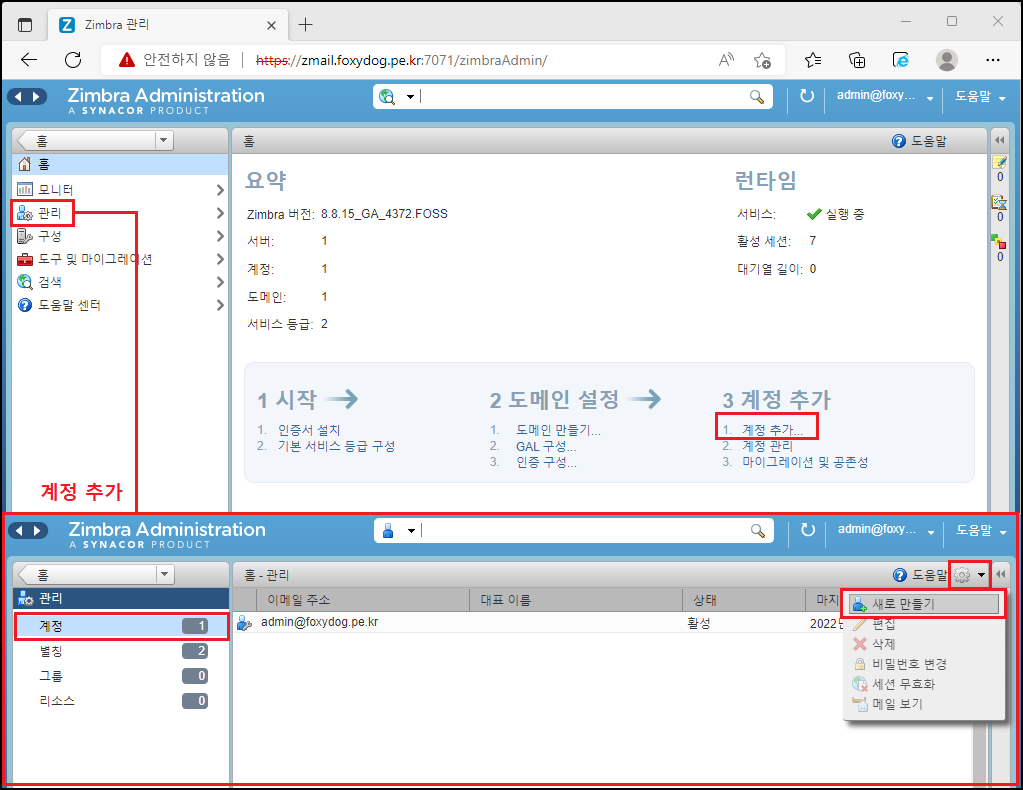Image resolution: width=1023 pixels, height=790 pixels.
Task: Choose 새로 만들기 from the gear menu
Action: click(x=924, y=604)
